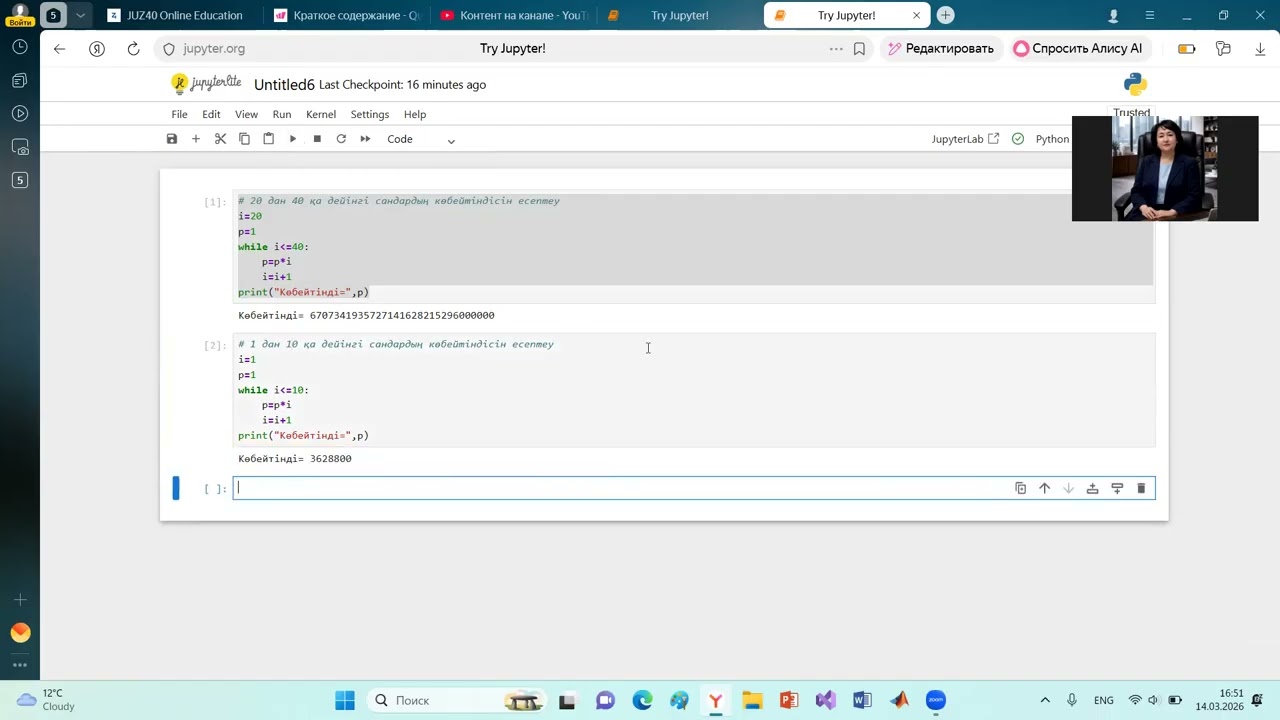Click the code line while i<=40:
This screenshot has height=720, width=1280.
point(274,247)
